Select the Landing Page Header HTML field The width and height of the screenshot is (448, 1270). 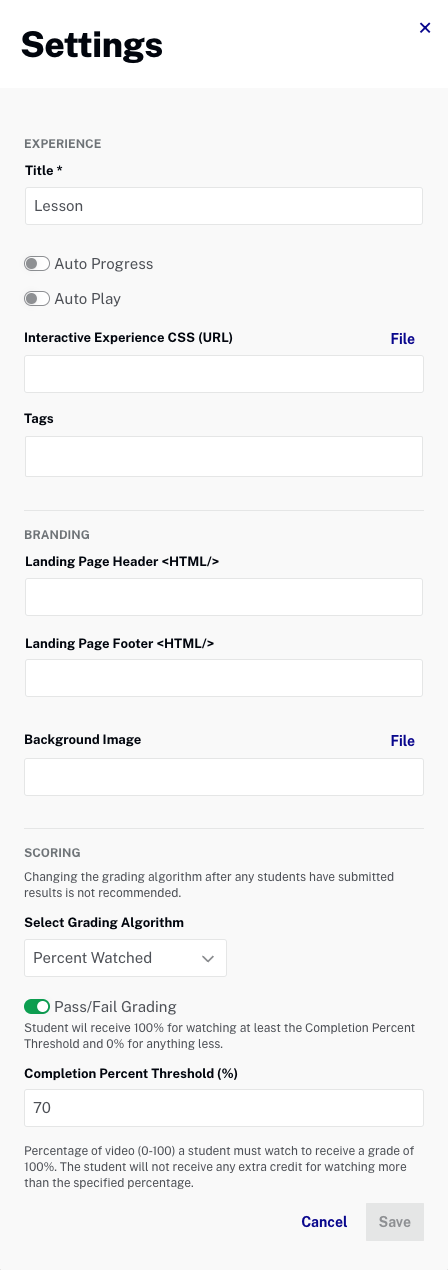tap(224, 597)
